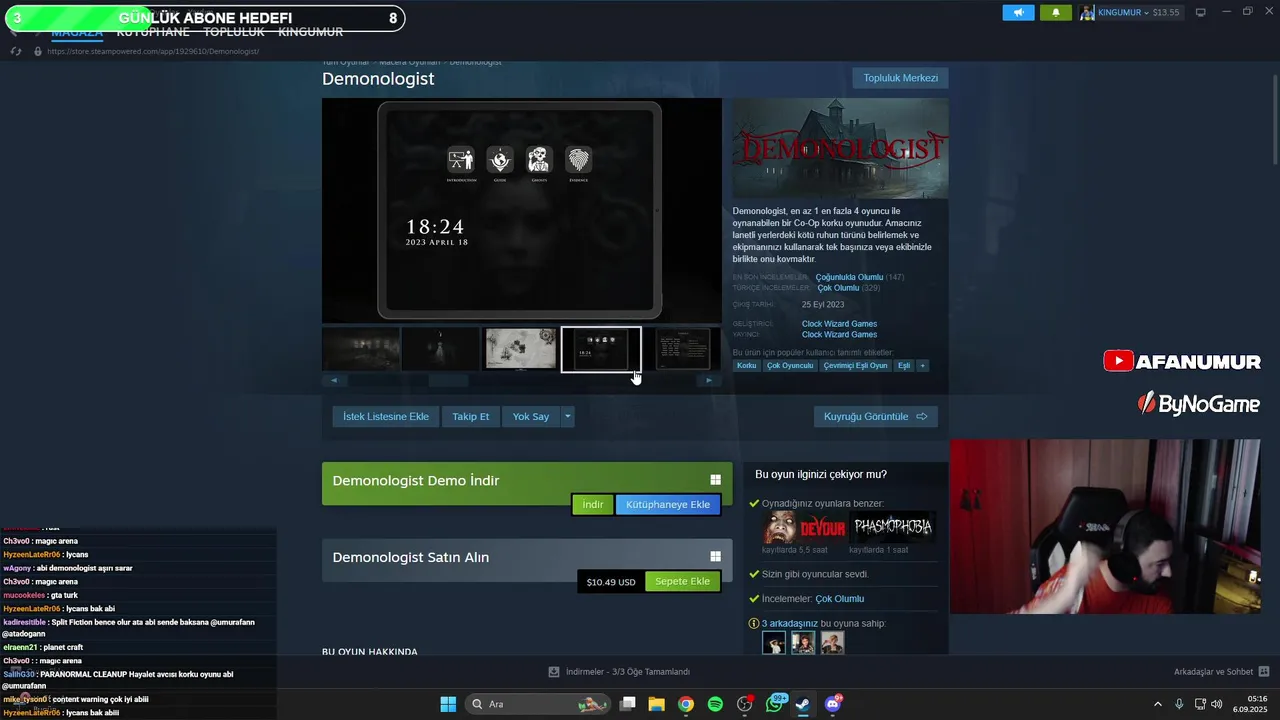Click the screenshot strip scroll handle
The width and height of the screenshot is (1280, 720).
[448, 380]
